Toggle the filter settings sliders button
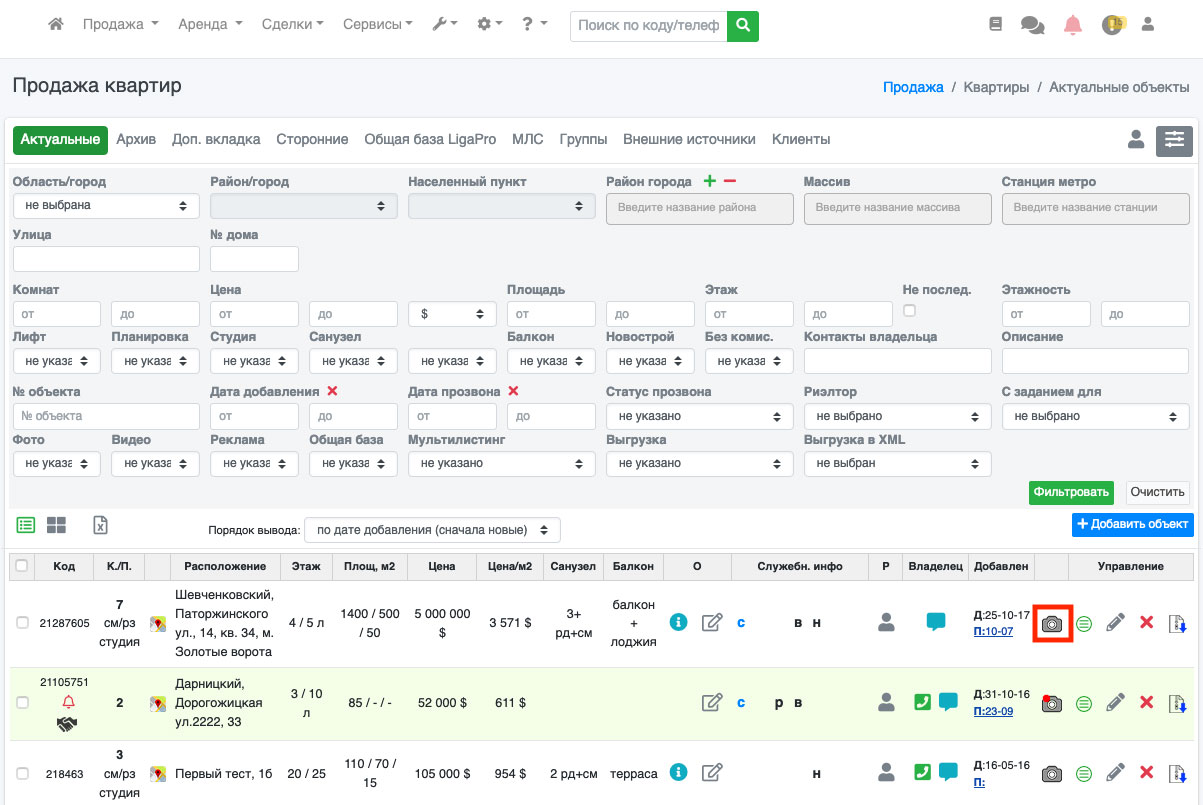1203x805 pixels. pyautogui.click(x=1174, y=141)
